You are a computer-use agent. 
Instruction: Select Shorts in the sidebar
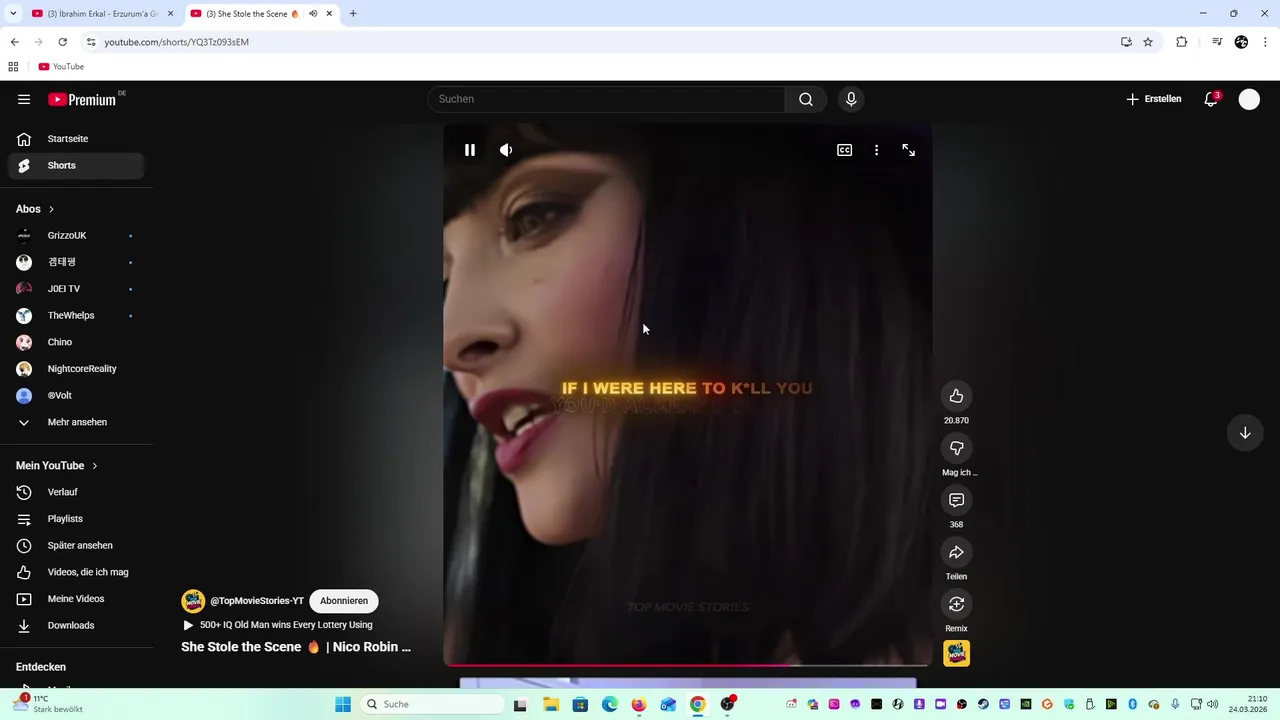76,166
